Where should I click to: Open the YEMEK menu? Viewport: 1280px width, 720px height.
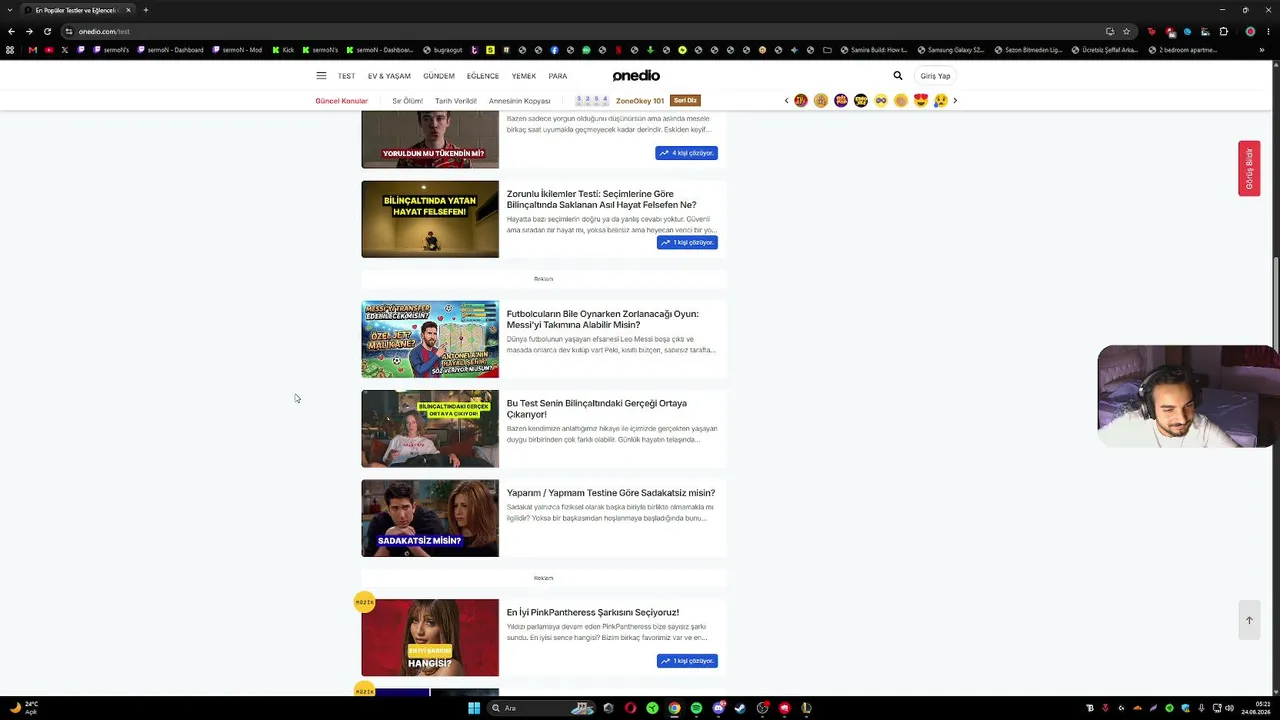(524, 76)
